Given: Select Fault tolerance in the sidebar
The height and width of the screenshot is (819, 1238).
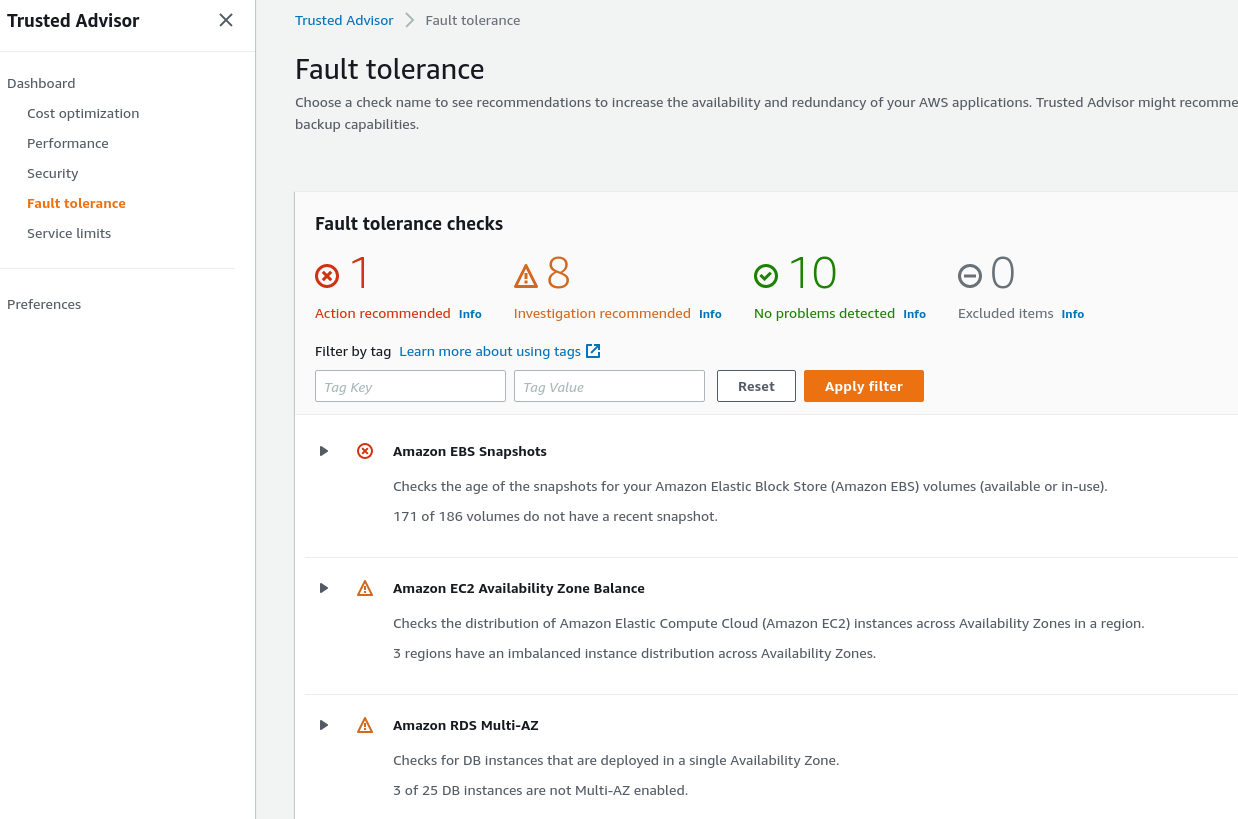Looking at the screenshot, I should [76, 203].
